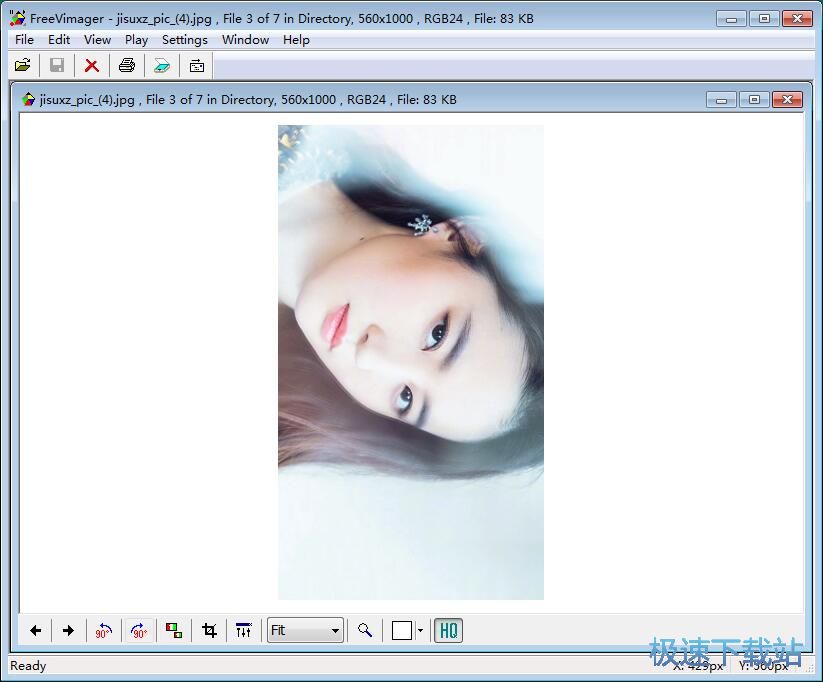Screen dimensions: 823x682
Task: Open the Play menu
Action: point(136,40)
